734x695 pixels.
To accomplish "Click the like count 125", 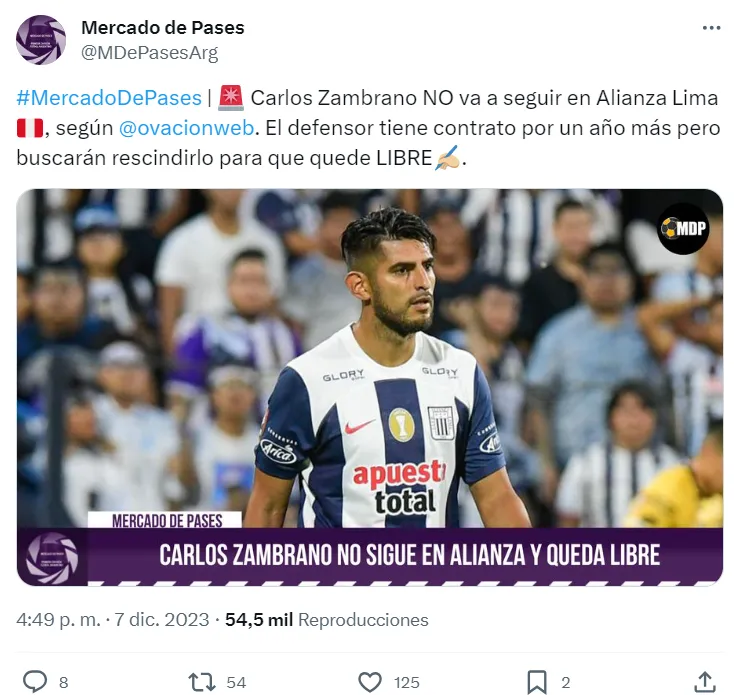I will [x=406, y=682].
